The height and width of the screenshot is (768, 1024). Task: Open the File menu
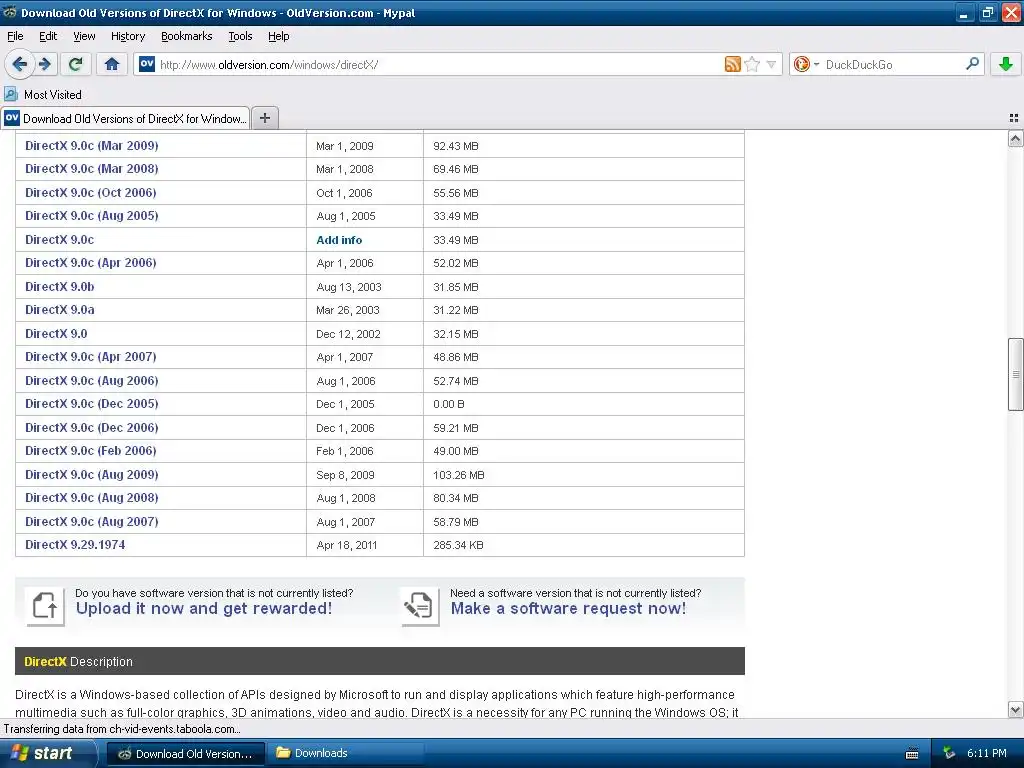coord(15,37)
